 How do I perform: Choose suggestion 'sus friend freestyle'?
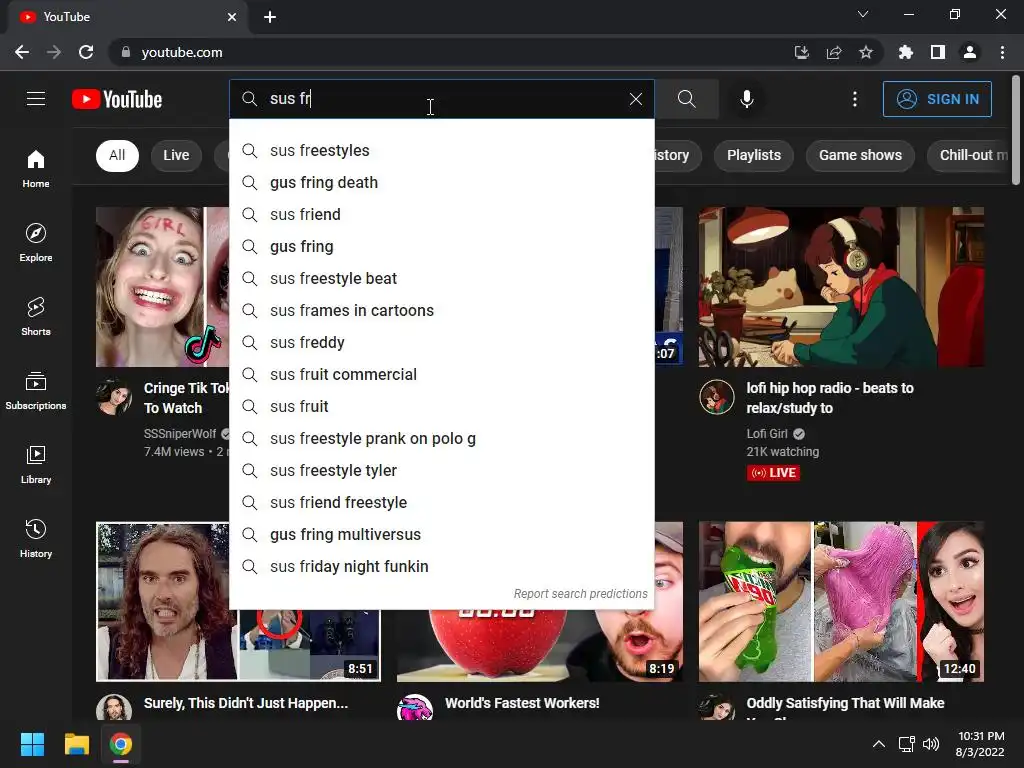(441, 503)
